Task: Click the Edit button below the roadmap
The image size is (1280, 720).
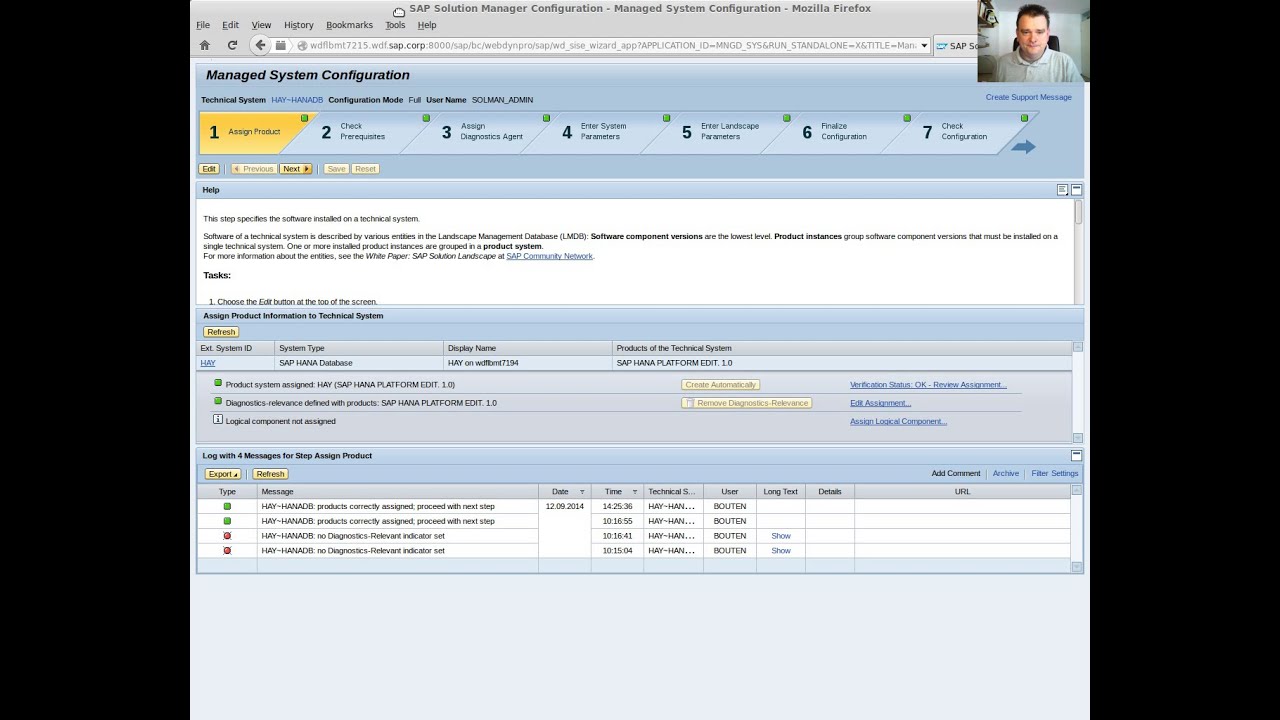Action: click(x=208, y=169)
